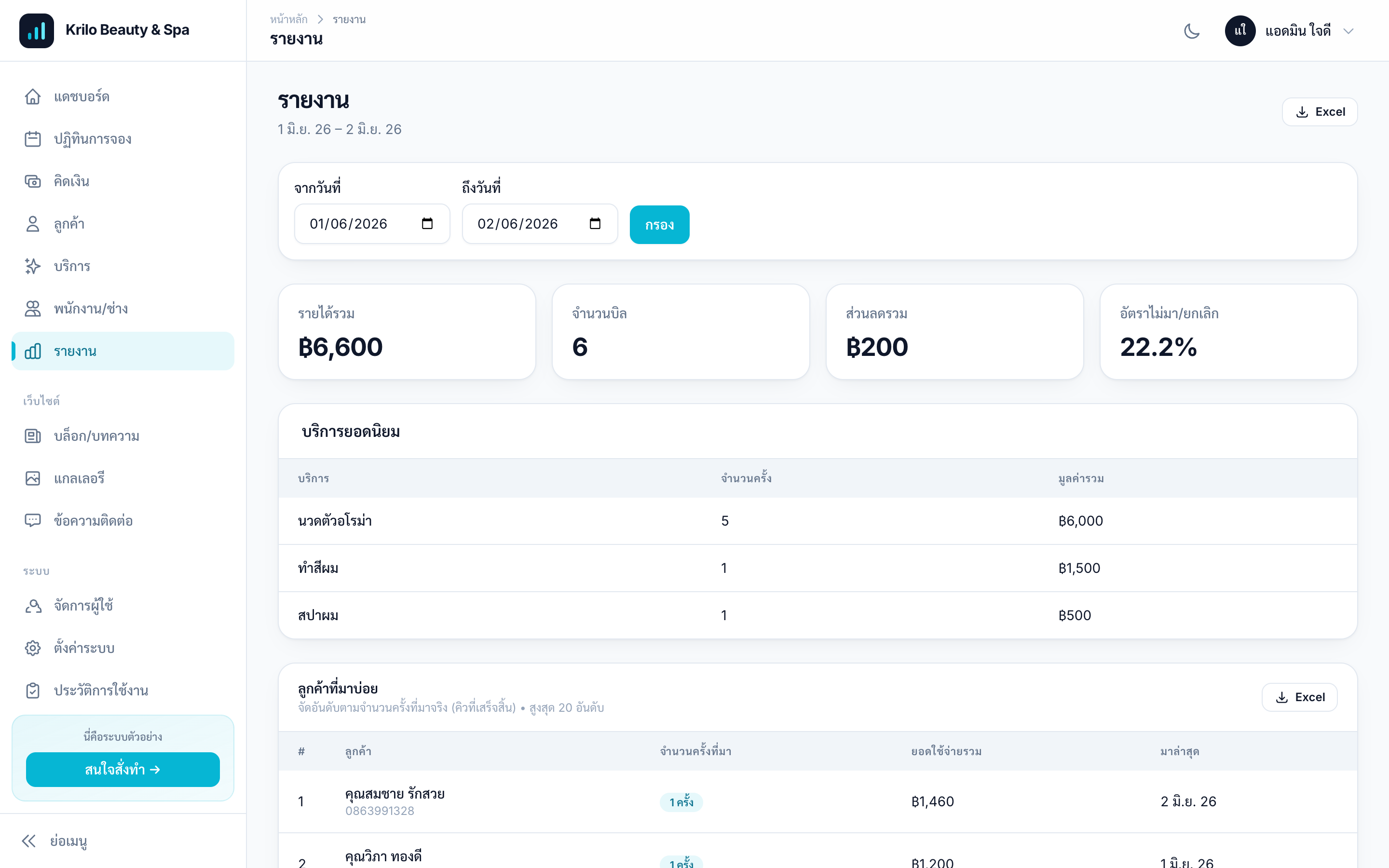
Task: Click the กรอง filter button
Action: tap(659, 224)
